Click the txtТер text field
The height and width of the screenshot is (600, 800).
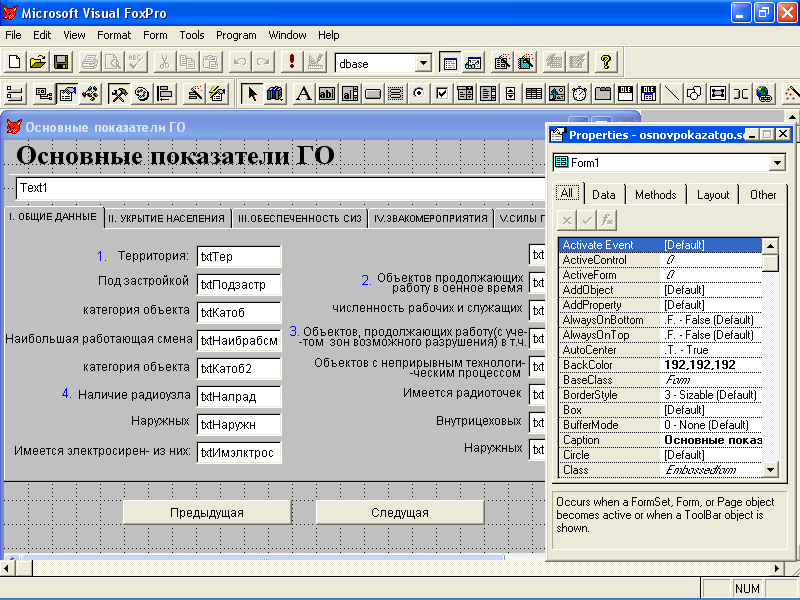coord(239,257)
